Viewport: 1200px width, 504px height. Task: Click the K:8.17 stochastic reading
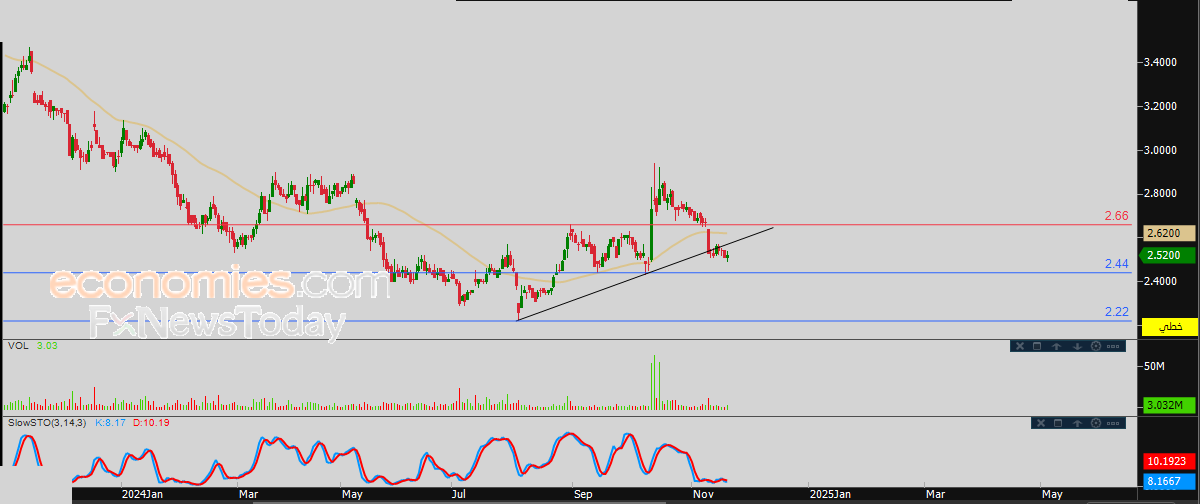click(x=109, y=423)
